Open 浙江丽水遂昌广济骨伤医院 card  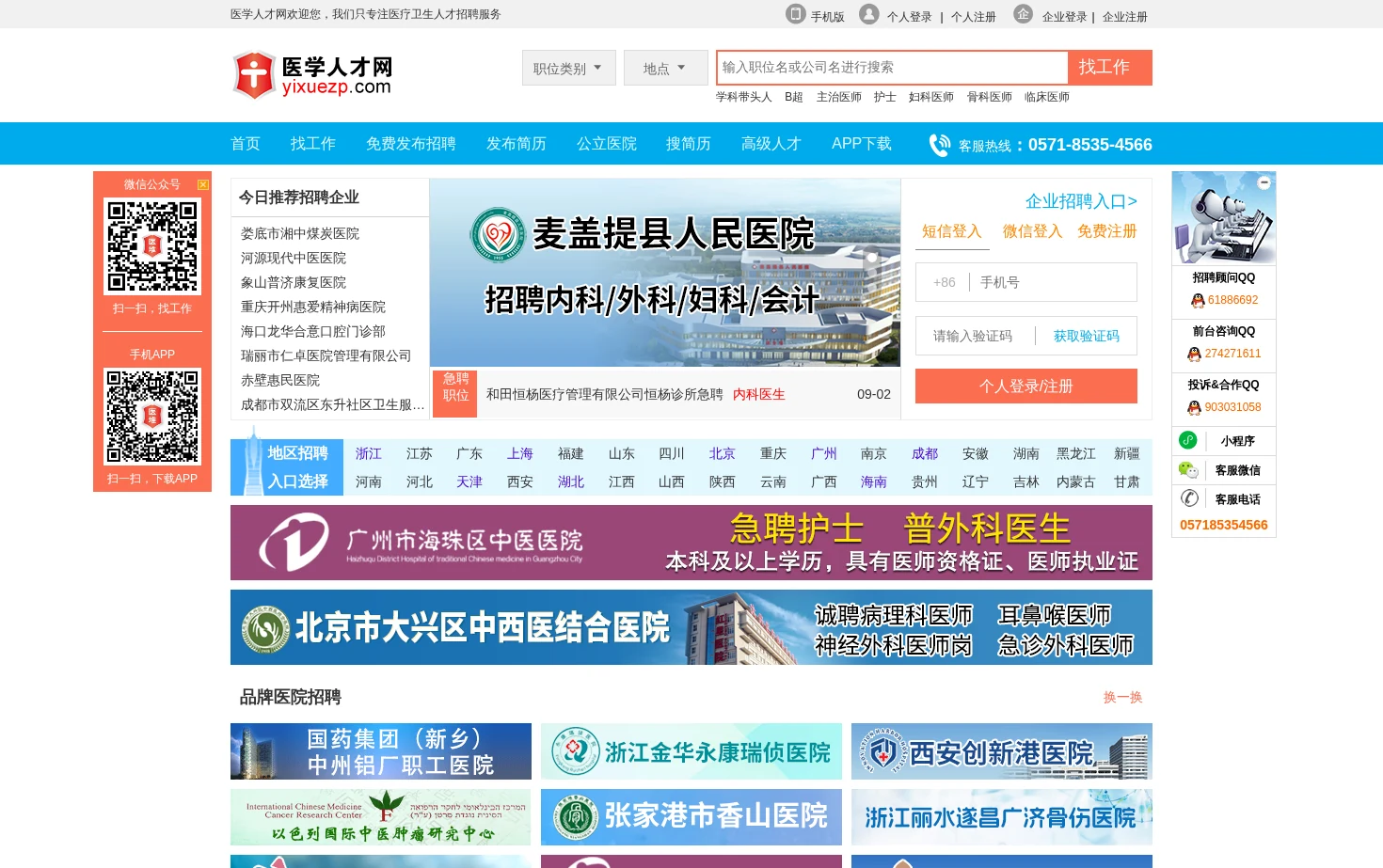tap(1002, 817)
